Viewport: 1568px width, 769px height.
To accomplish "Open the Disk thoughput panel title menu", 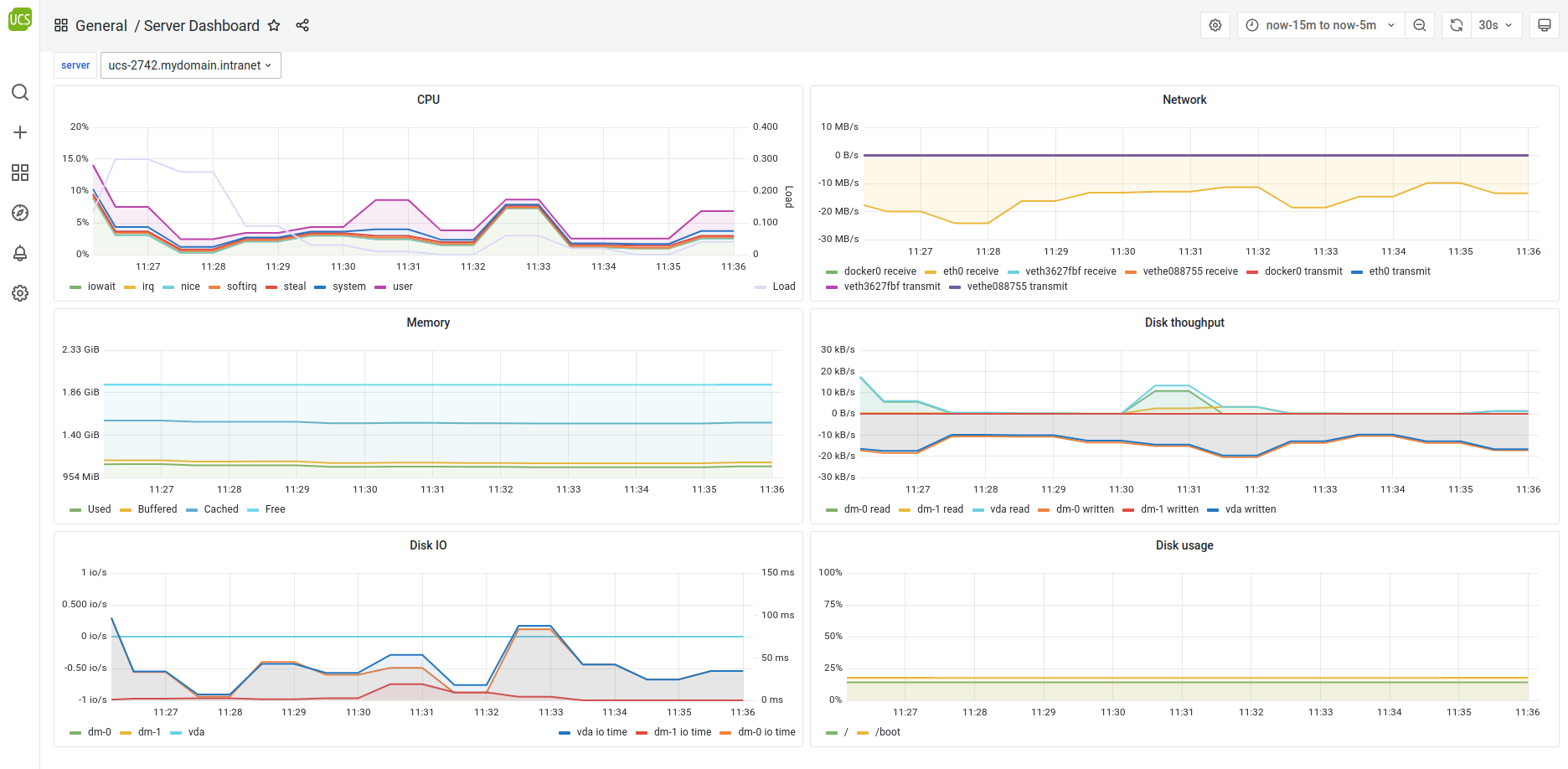I will tap(1184, 323).
